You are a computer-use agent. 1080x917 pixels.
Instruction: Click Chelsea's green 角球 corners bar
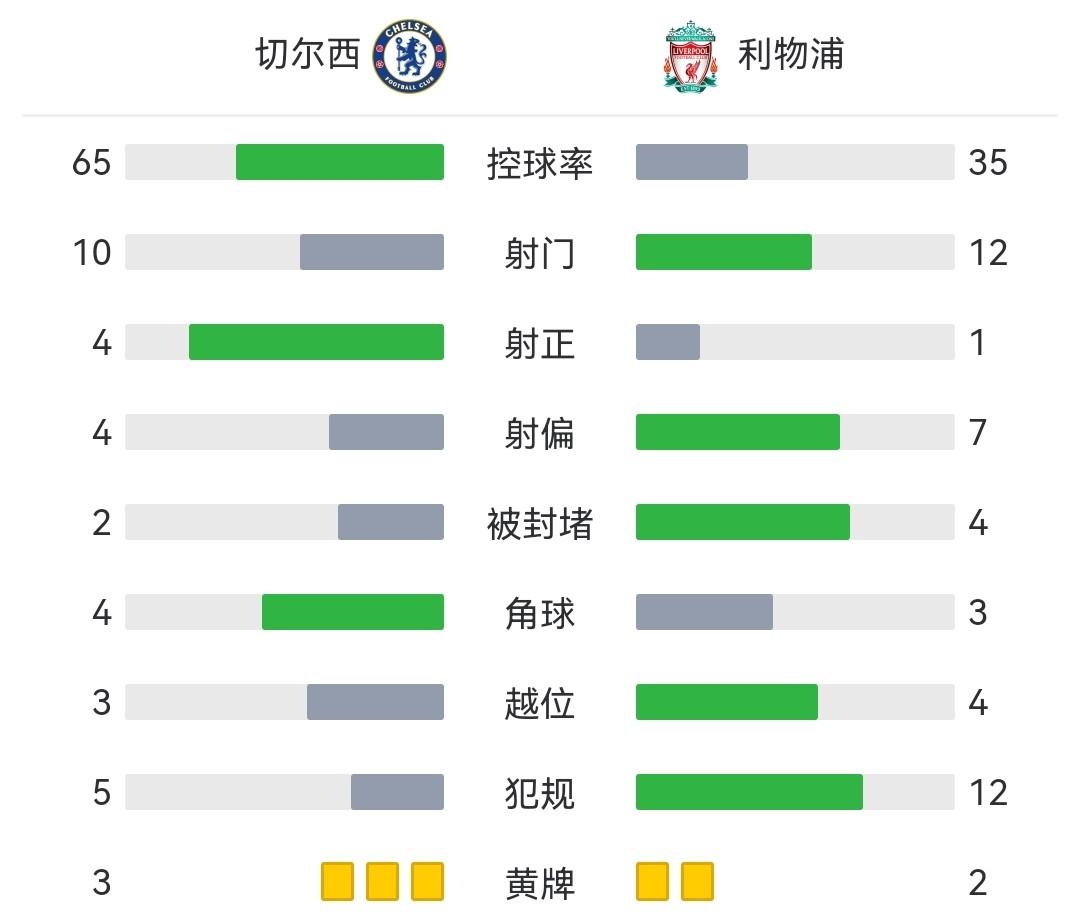353,612
